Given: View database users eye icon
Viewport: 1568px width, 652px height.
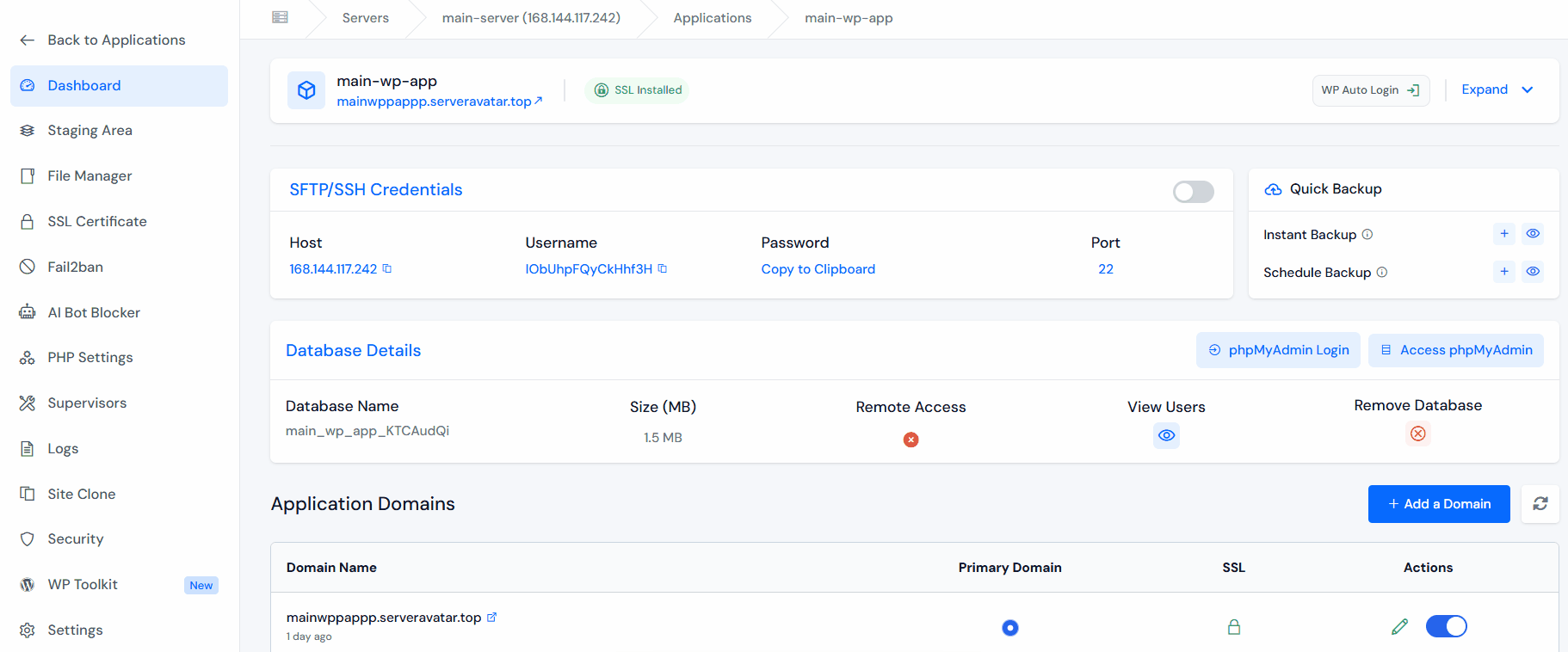Looking at the screenshot, I should tap(1166, 435).
